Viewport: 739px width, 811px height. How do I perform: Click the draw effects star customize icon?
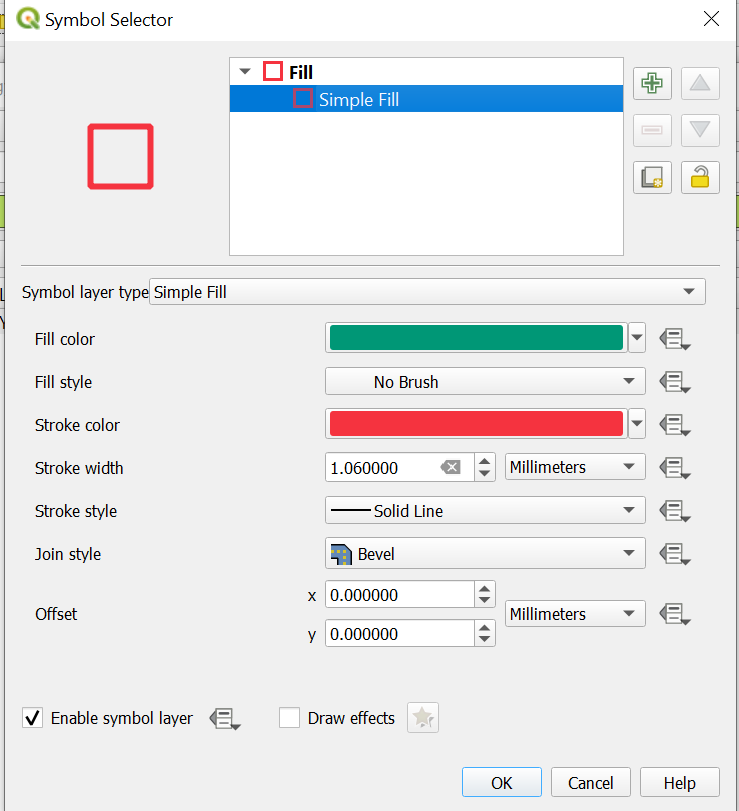pos(423,717)
